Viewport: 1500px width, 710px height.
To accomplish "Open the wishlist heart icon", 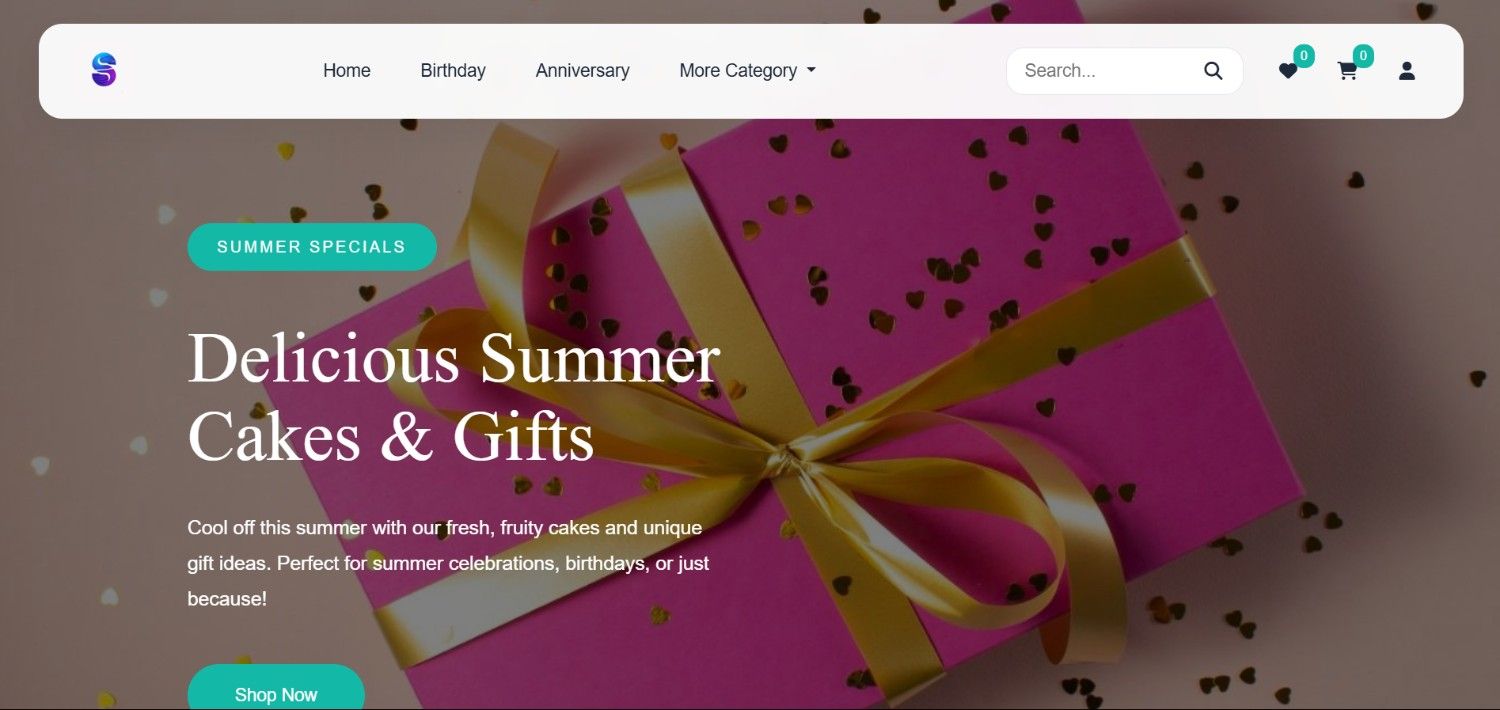I will tap(1288, 71).
